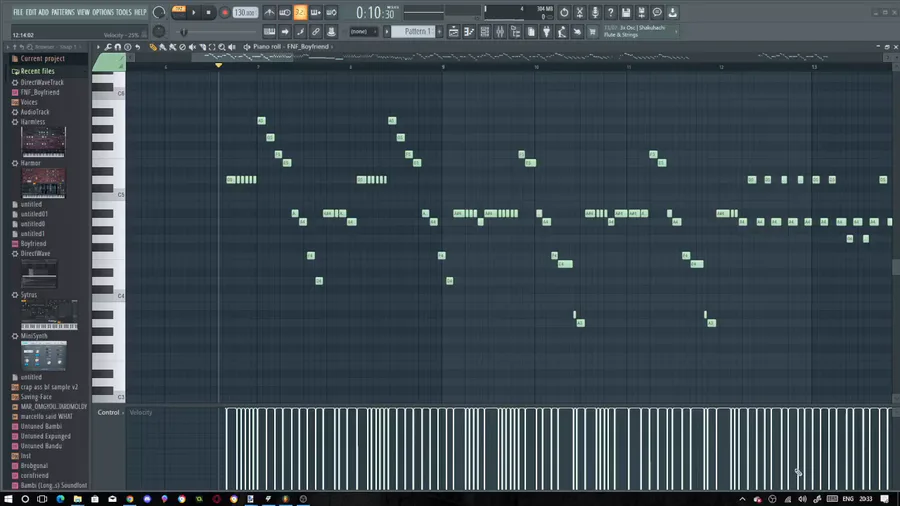This screenshot has height=506, width=900.
Task: Toggle the Browser view icon
Action: [515, 32]
